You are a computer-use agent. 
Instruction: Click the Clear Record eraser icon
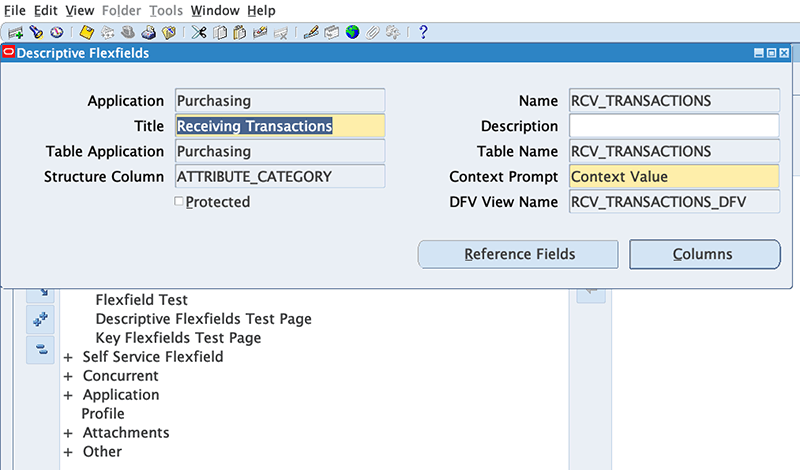pos(260,33)
